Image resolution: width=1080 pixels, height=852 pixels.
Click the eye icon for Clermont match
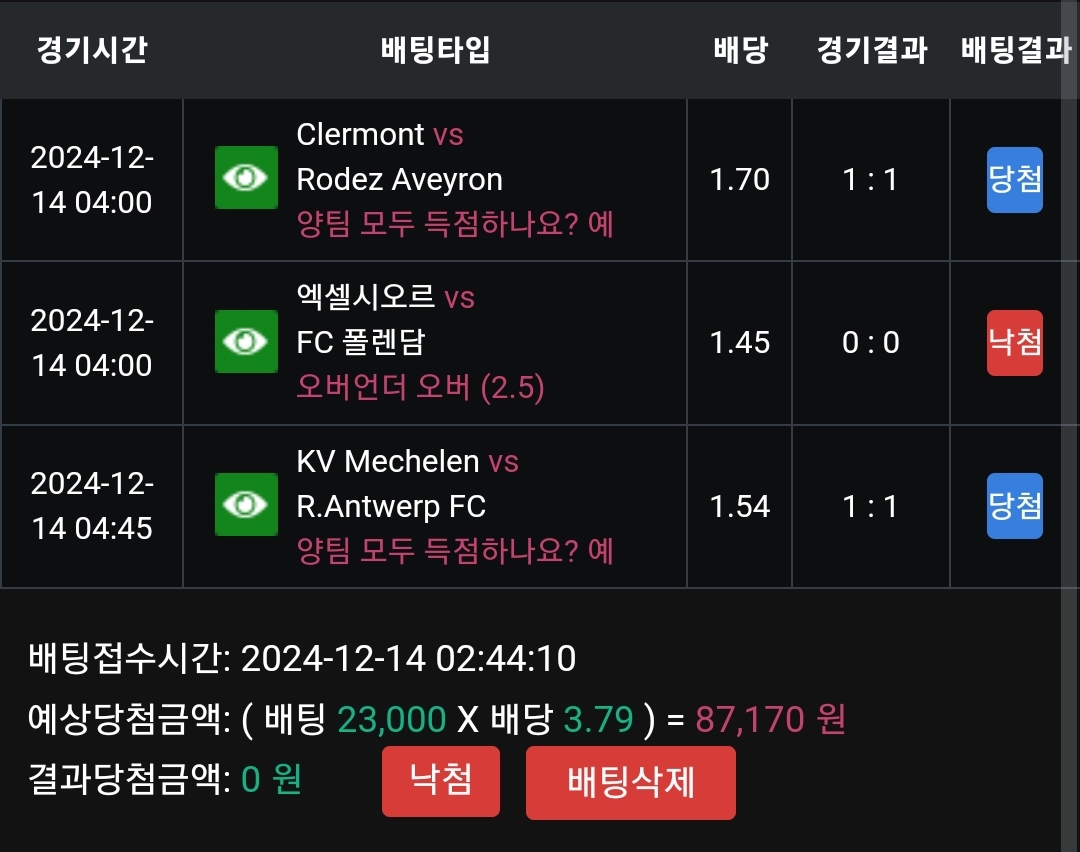click(x=246, y=178)
